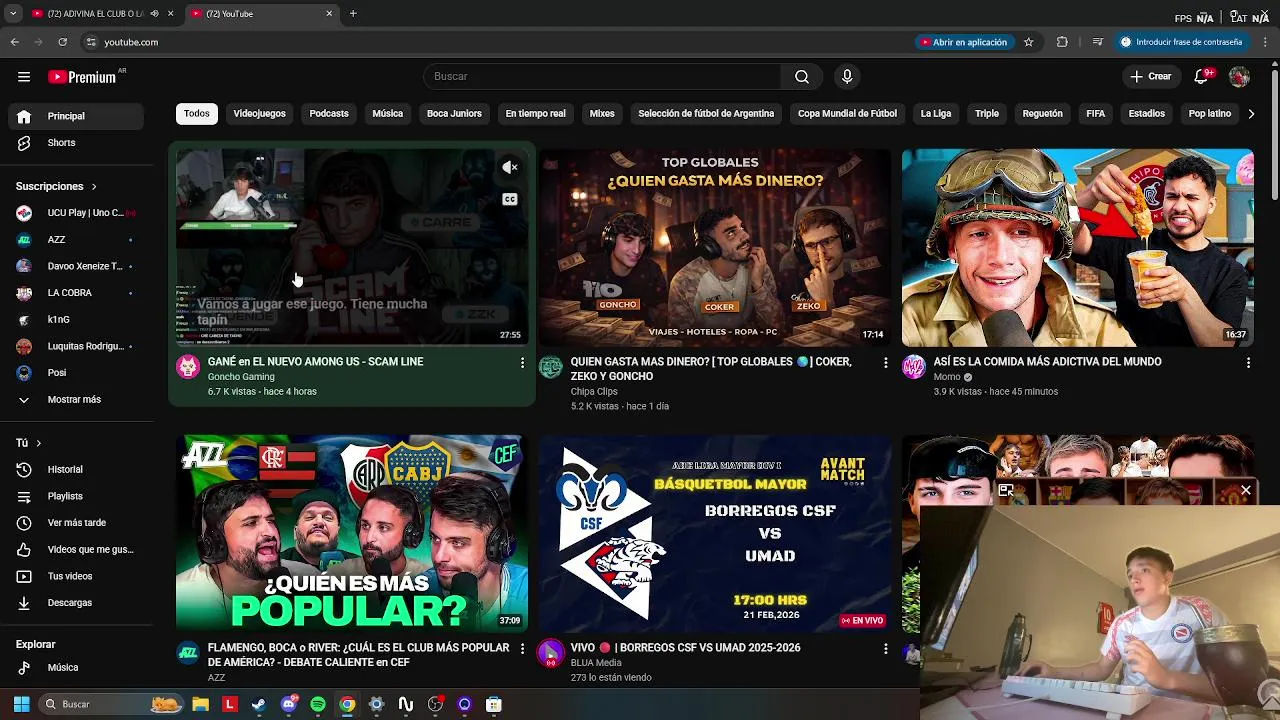Click the youtube.com address bar
Screen dimensions: 1280x720
tap(495, 42)
